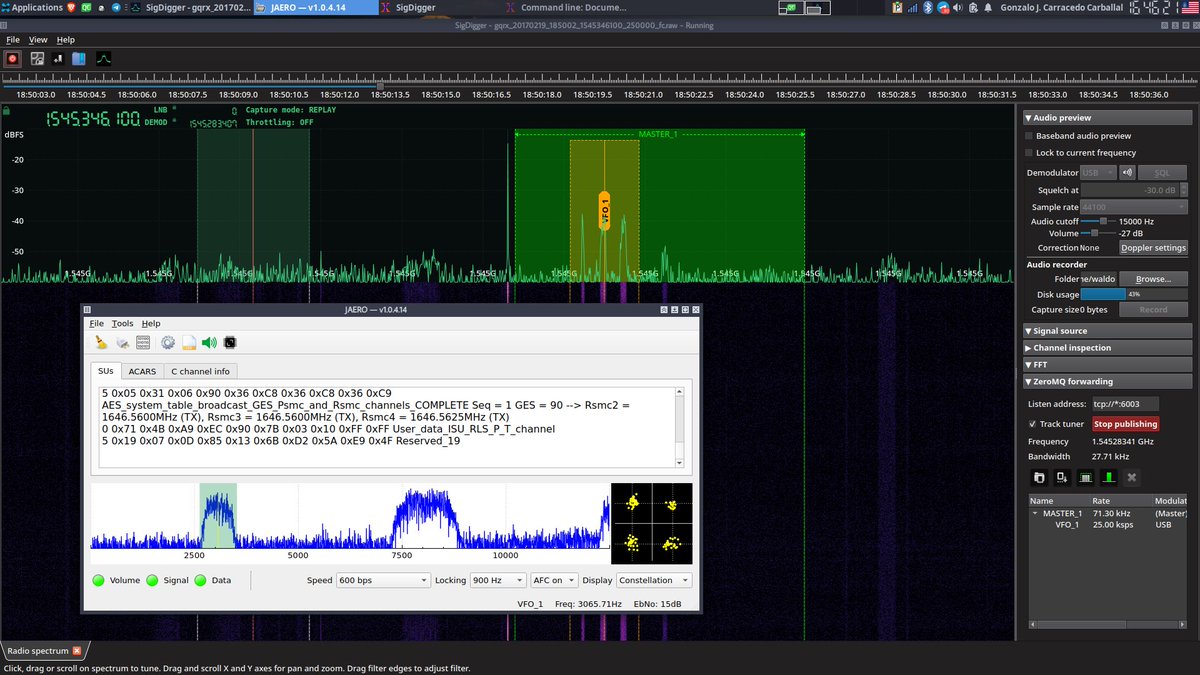The width and height of the screenshot is (1200, 675).
Task: Select the VFO_1 row in channel list
Action: tap(1110, 524)
